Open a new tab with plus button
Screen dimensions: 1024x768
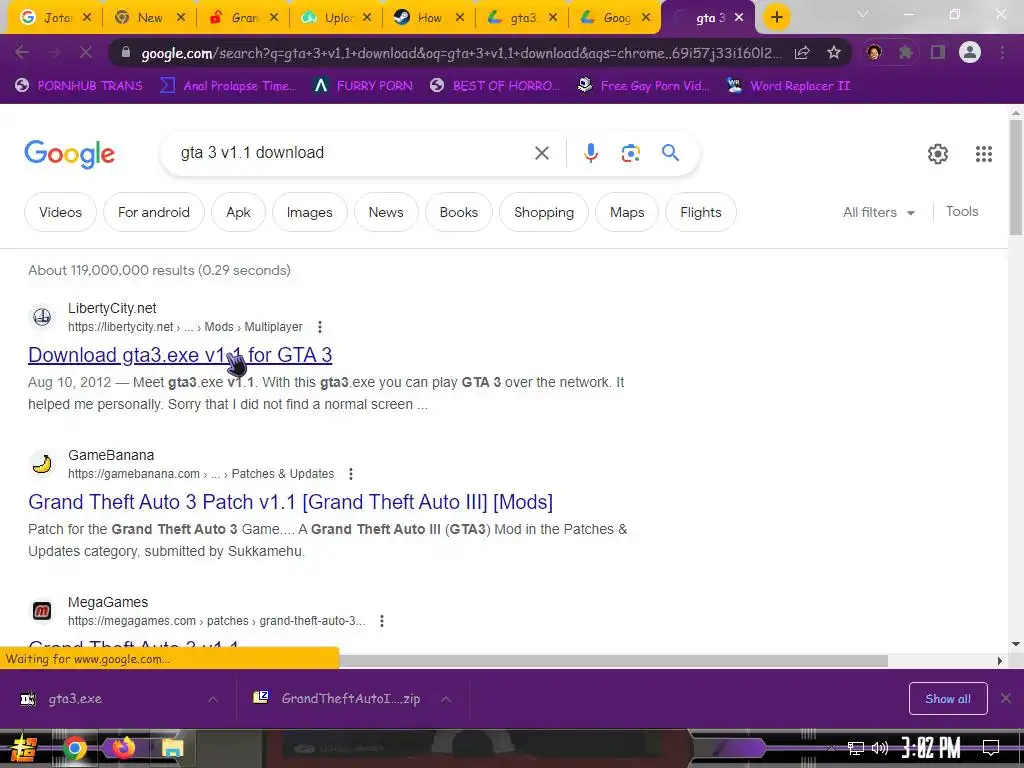click(x=776, y=18)
